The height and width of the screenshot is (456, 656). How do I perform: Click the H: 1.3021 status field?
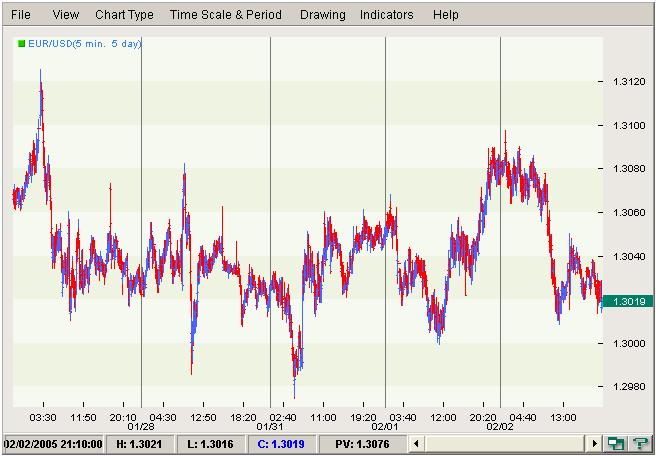coord(141,444)
